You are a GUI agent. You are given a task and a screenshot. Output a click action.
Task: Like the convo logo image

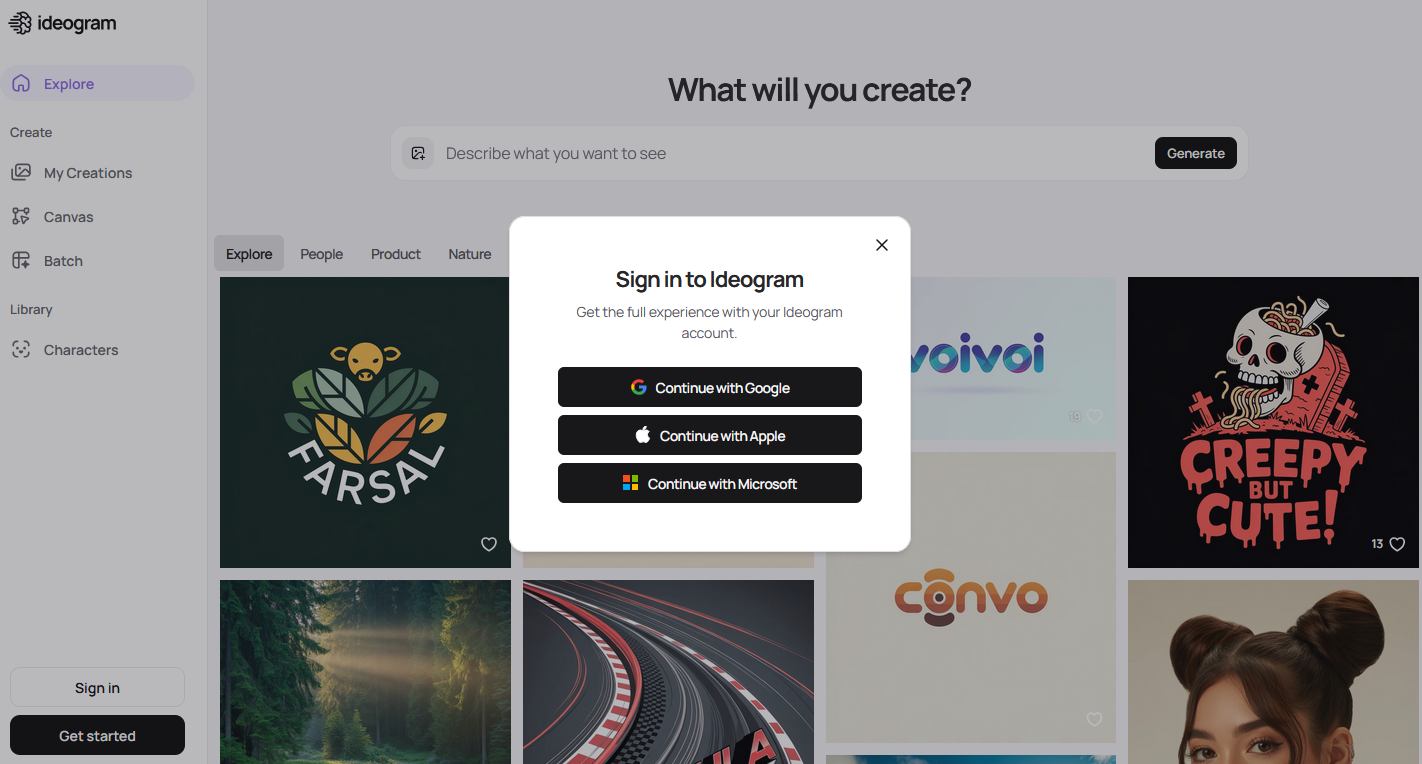1094,719
